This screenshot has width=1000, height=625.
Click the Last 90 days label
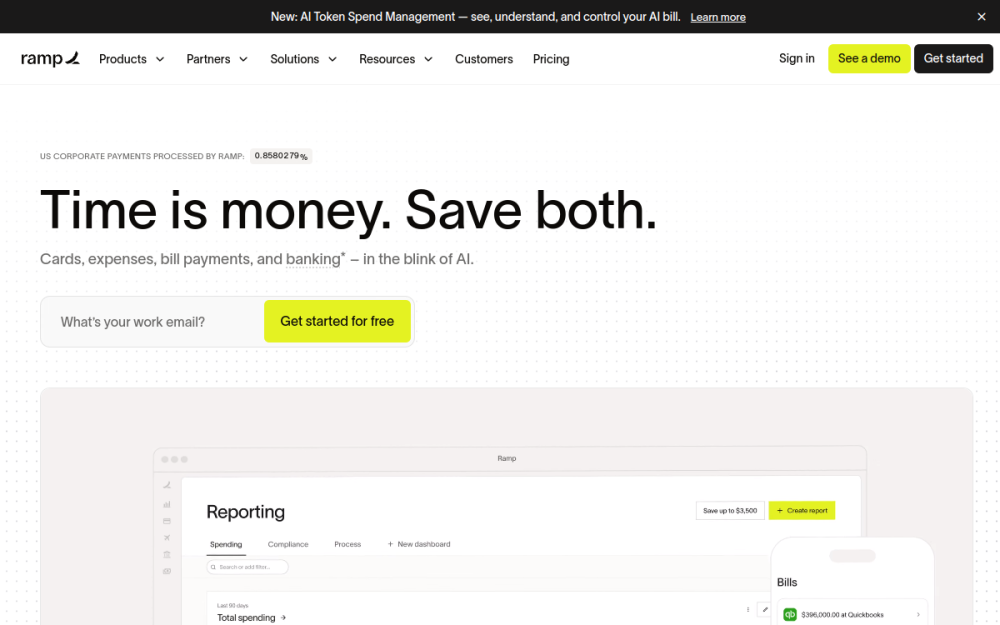[x=232, y=605]
